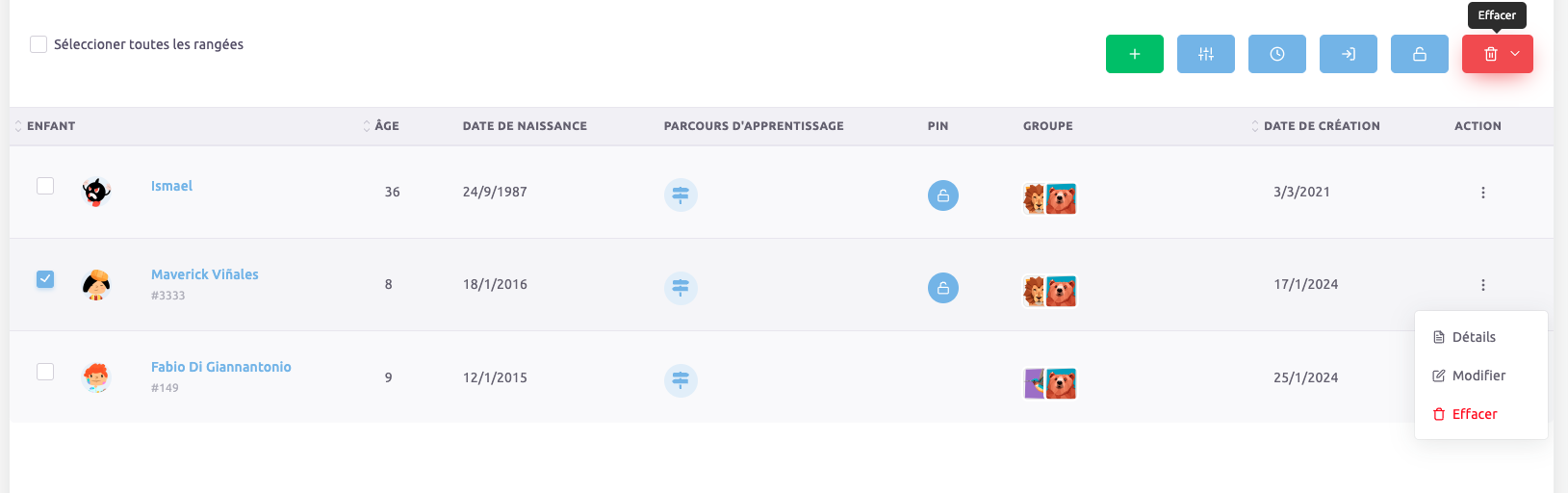This screenshot has width=1568, height=493.
Task: Click Ismael's learning path signpost icon
Action: [681, 195]
